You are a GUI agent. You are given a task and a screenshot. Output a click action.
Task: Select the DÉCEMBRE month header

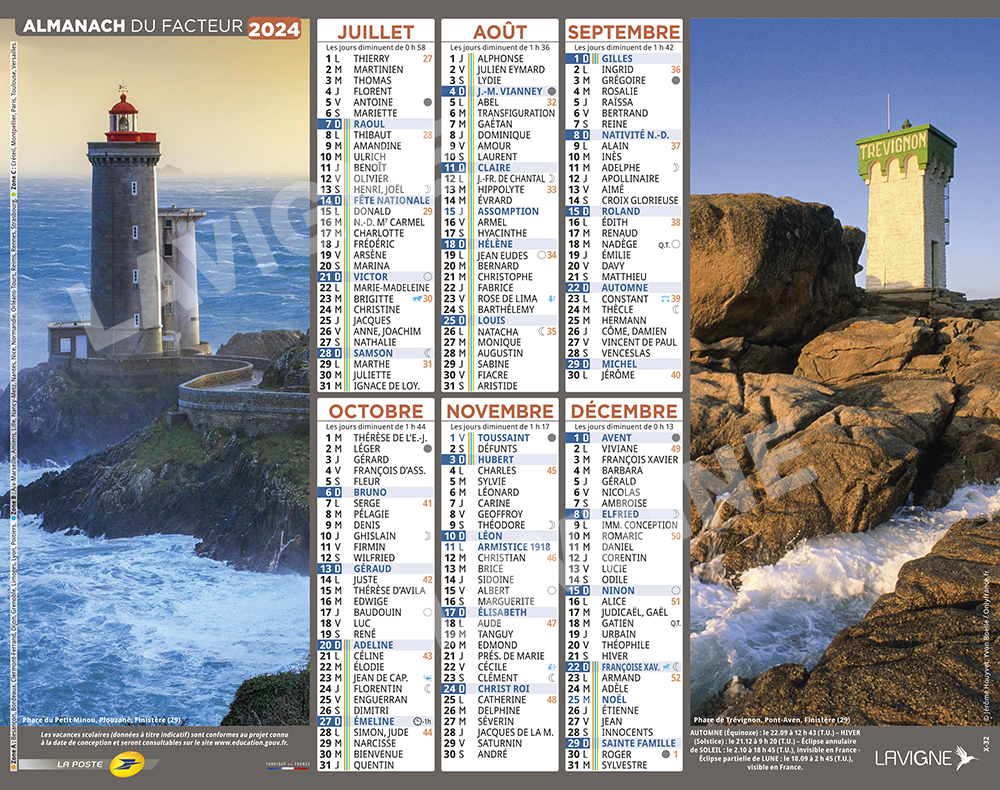(624, 411)
